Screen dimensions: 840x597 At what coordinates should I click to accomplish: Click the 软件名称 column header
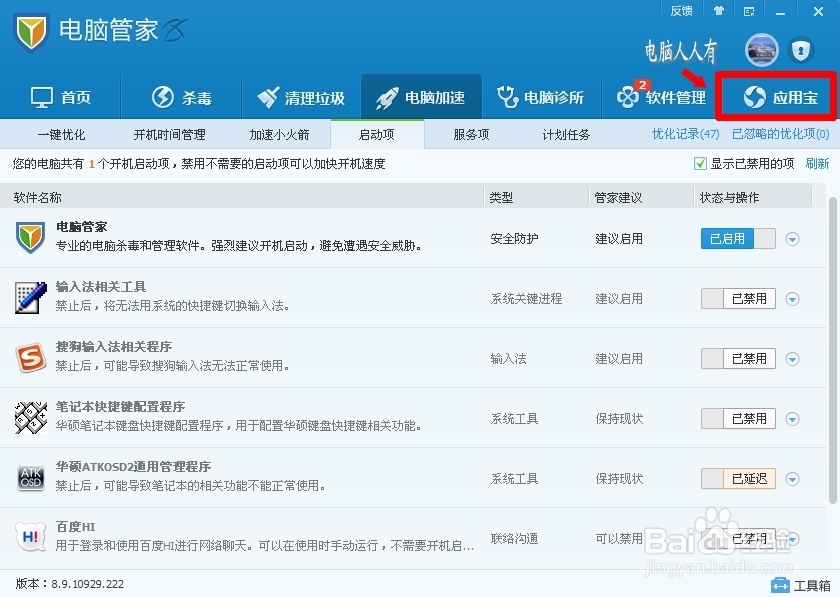[38, 198]
